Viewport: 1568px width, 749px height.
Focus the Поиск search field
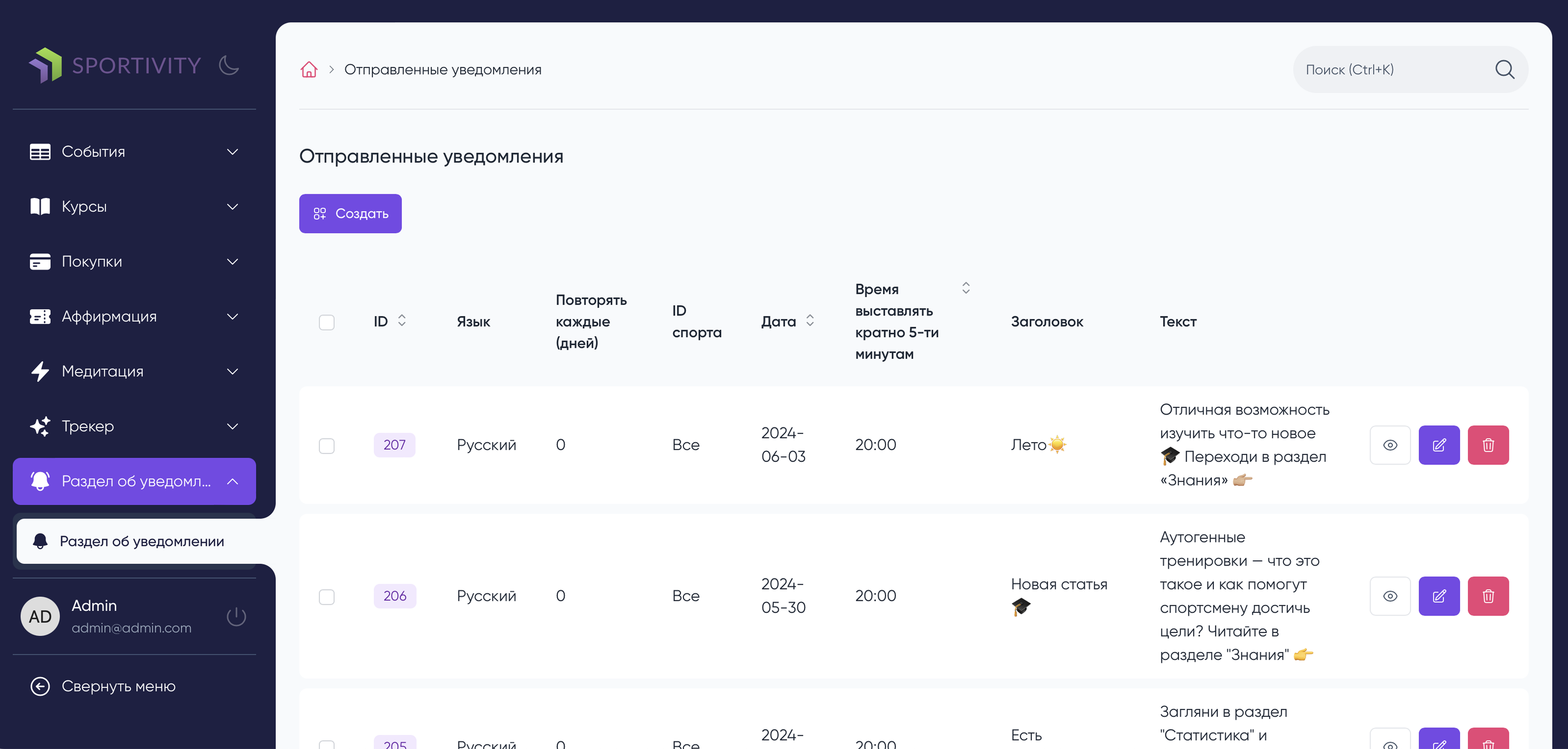pos(1410,69)
